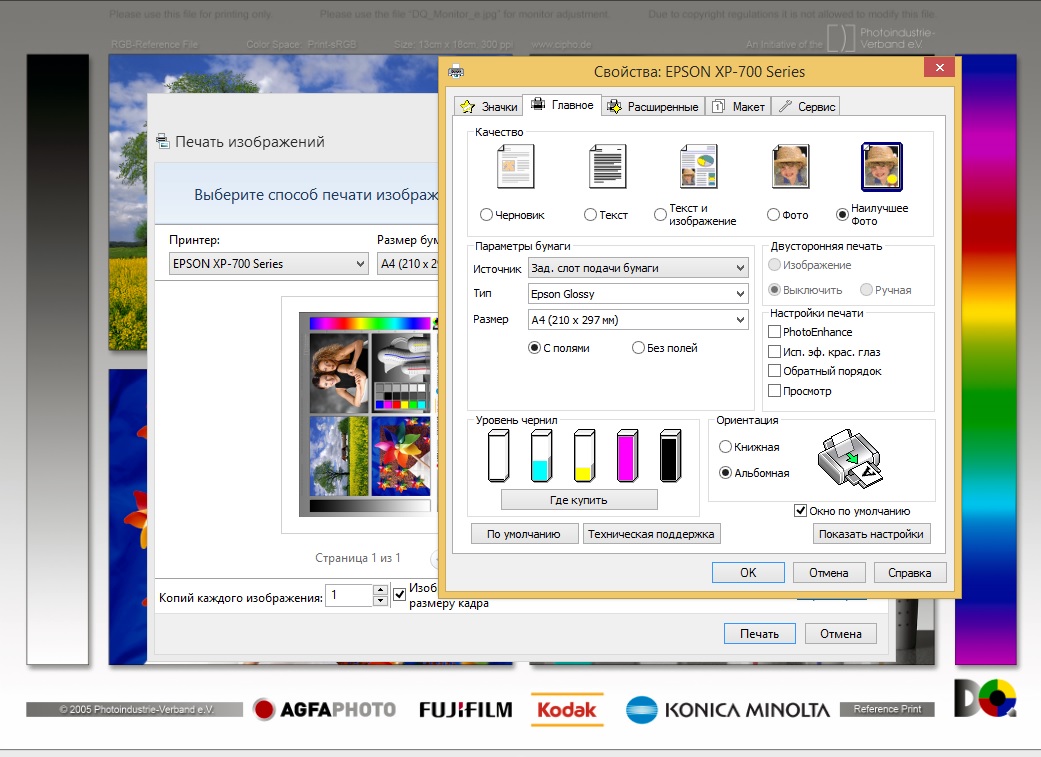The width and height of the screenshot is (1041, 757).
Task: Toggle Окно по умолчанию checkbox
Action: click(x=801, y=511)
